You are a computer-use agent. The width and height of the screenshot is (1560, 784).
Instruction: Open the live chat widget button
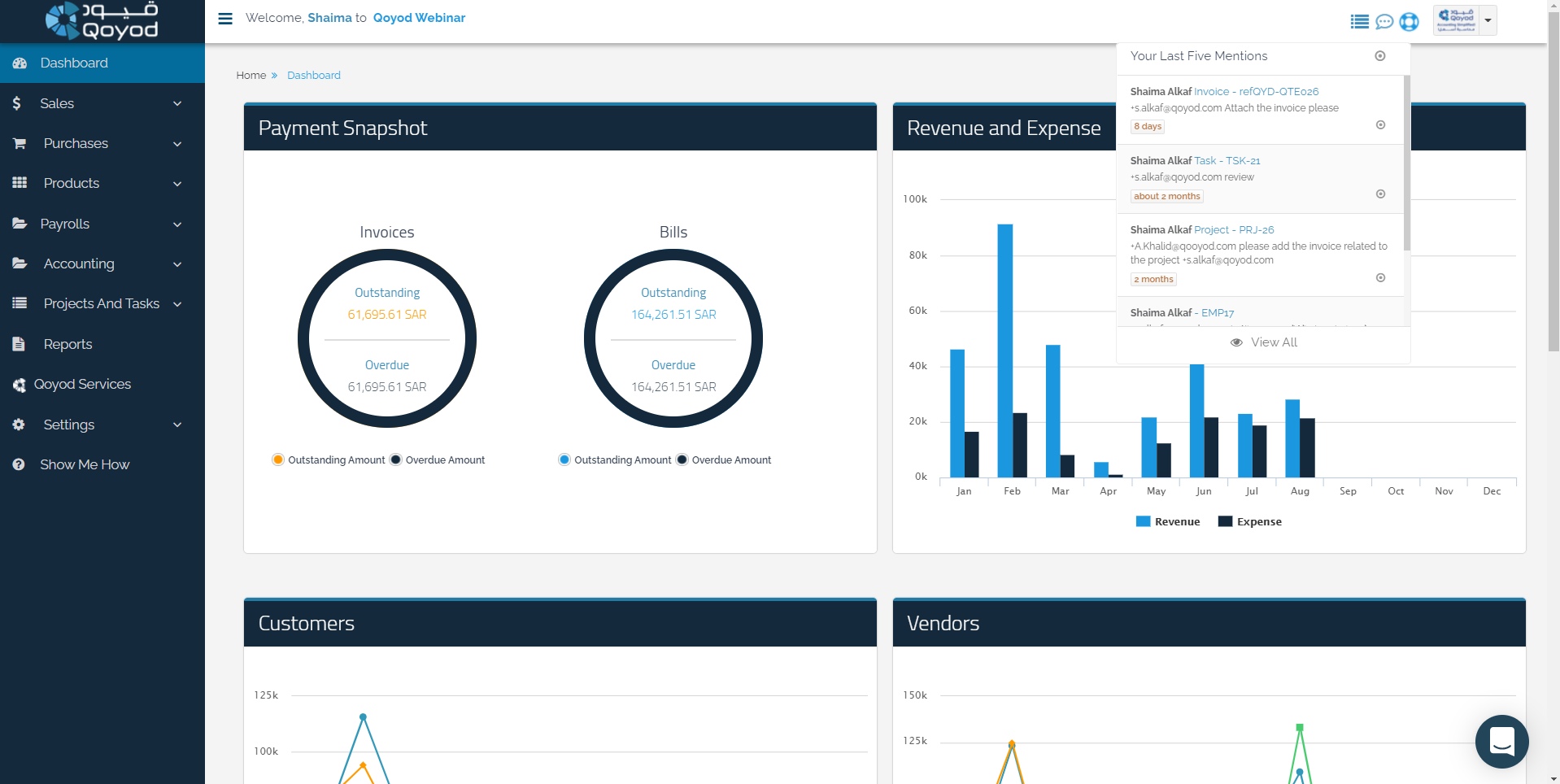coord(1501,741)
